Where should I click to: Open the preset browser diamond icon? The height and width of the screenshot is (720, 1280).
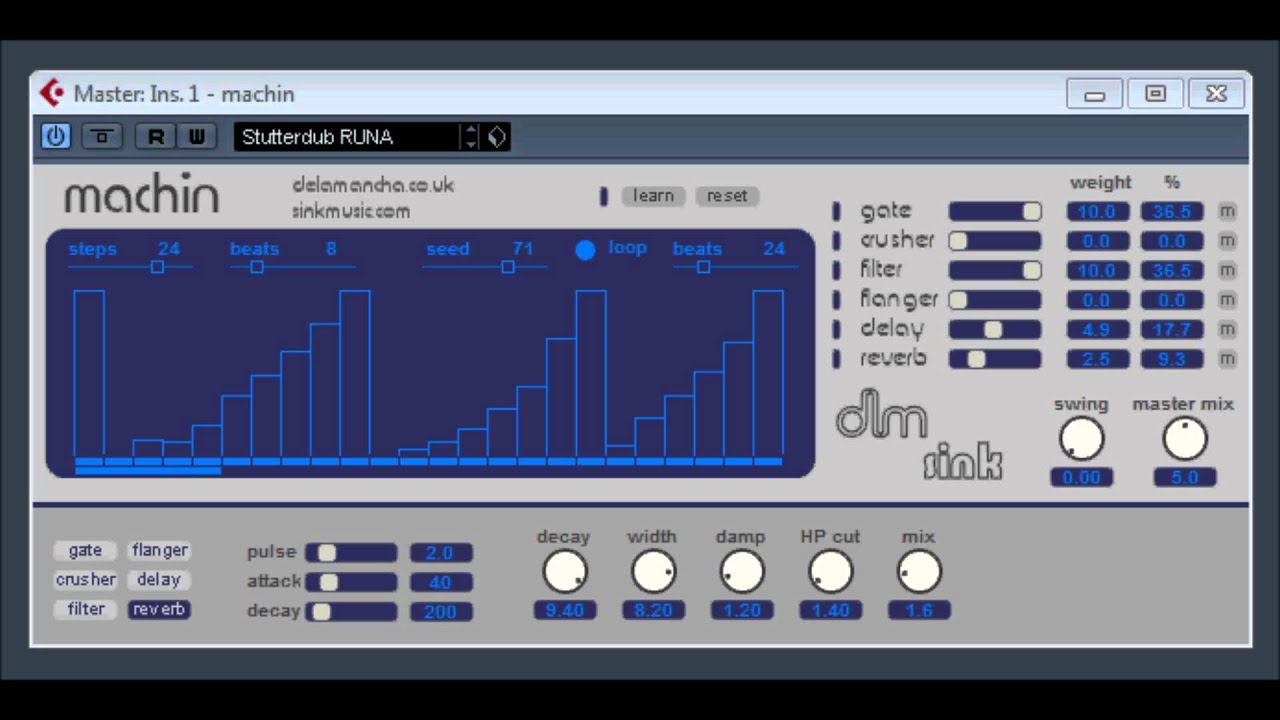(497, 137)
